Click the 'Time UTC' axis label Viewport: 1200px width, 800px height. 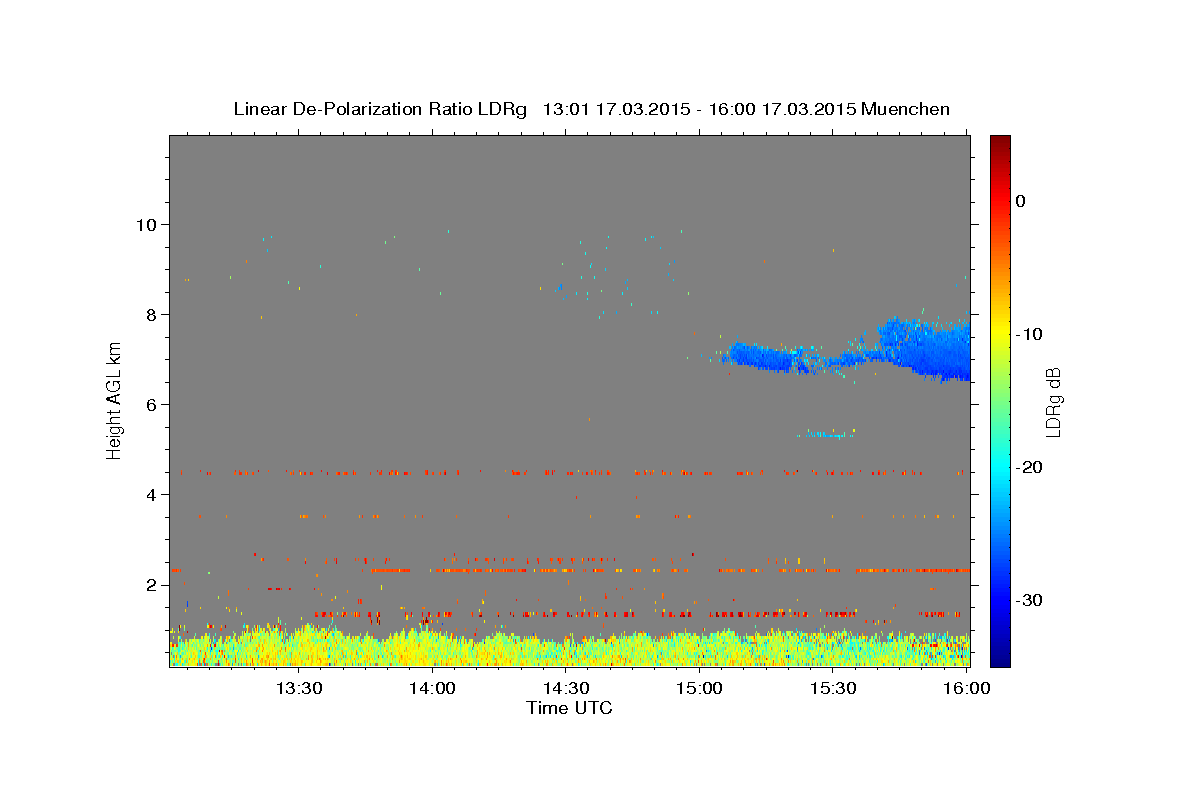click(x=569, y=708)
